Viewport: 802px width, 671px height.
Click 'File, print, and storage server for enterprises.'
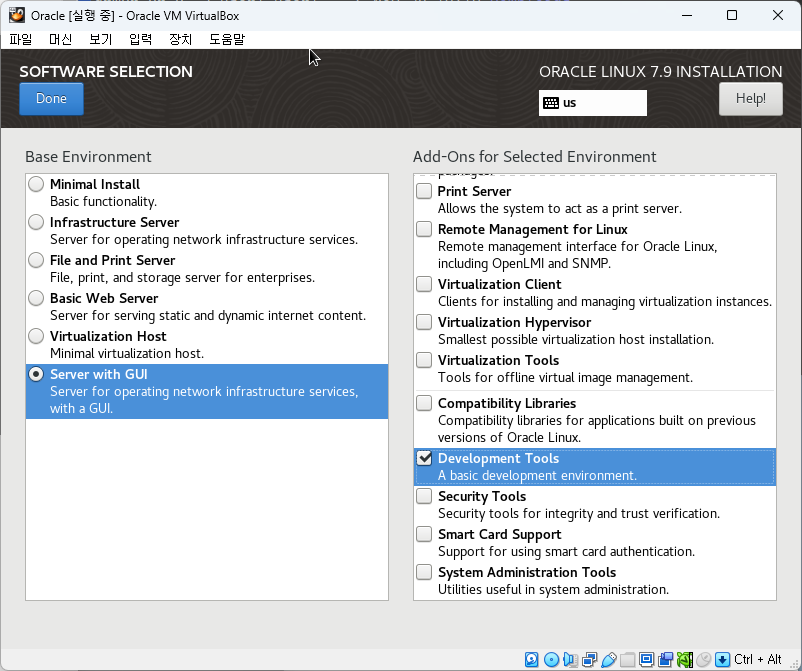click(182, 278)
